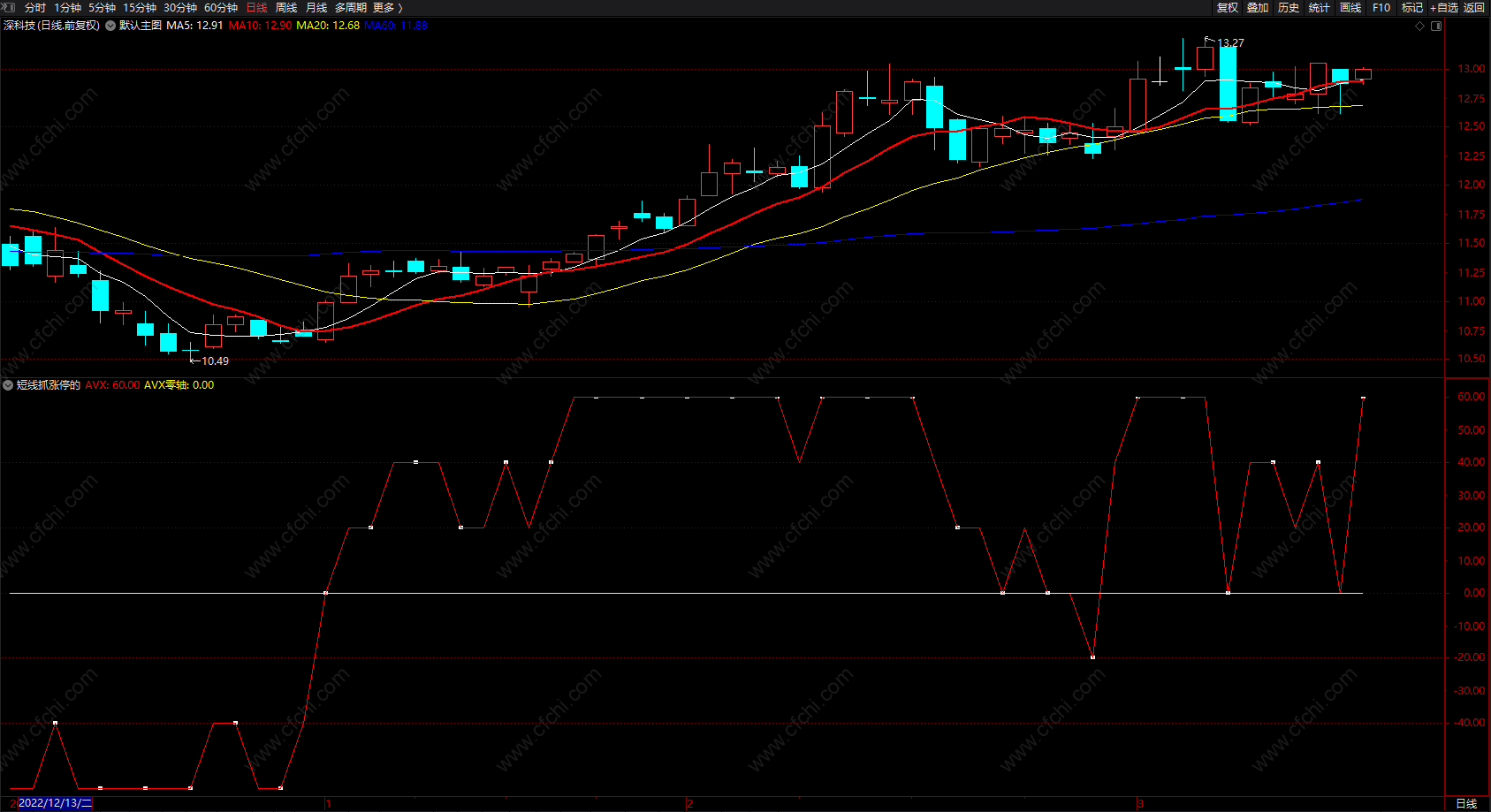Viewport: 1491px width, 812px height.
Task: Click 返回 to go back
Action: click(1474, 7)
